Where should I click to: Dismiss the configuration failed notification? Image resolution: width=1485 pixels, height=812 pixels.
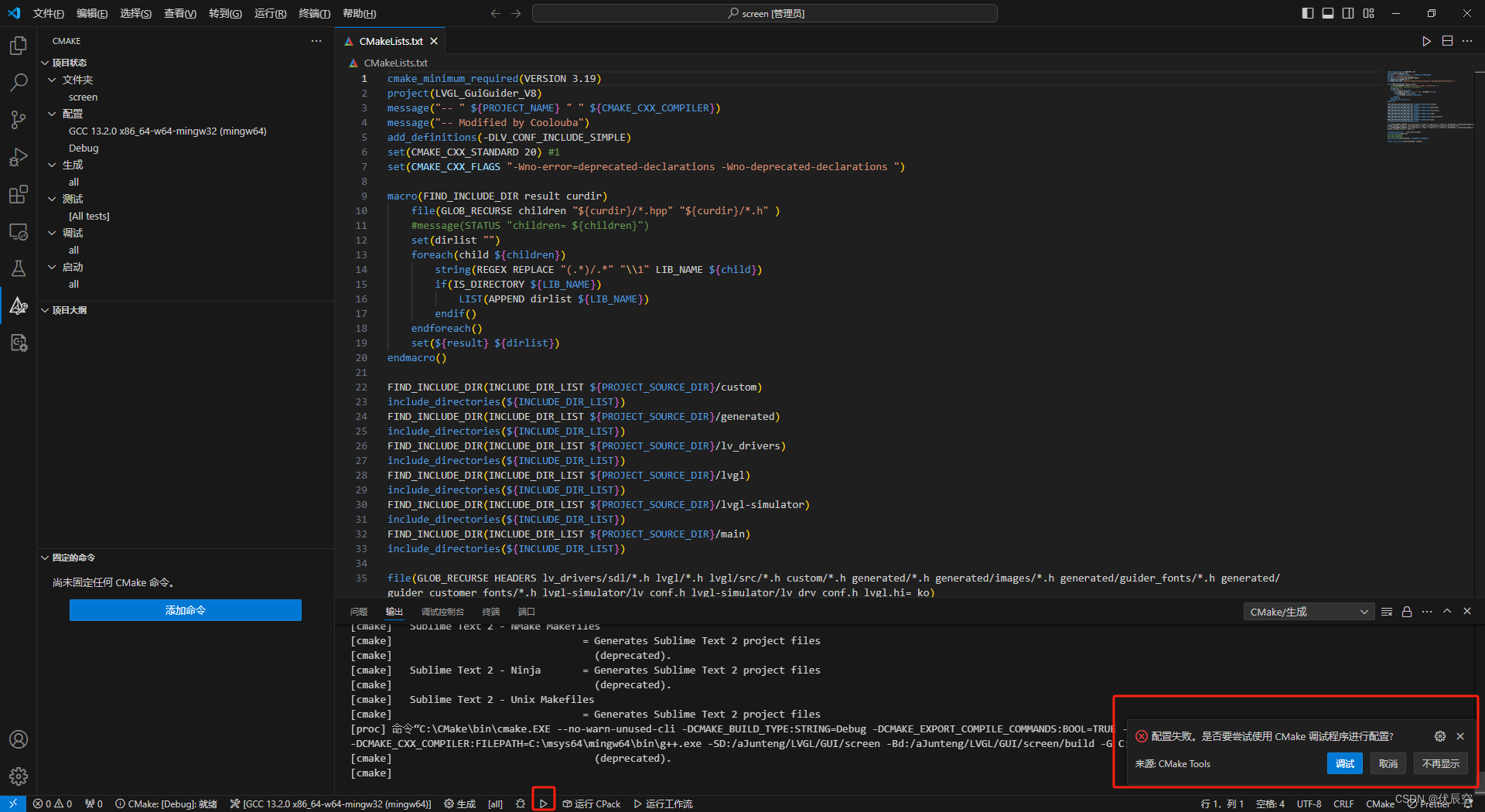coord(1460,736)
